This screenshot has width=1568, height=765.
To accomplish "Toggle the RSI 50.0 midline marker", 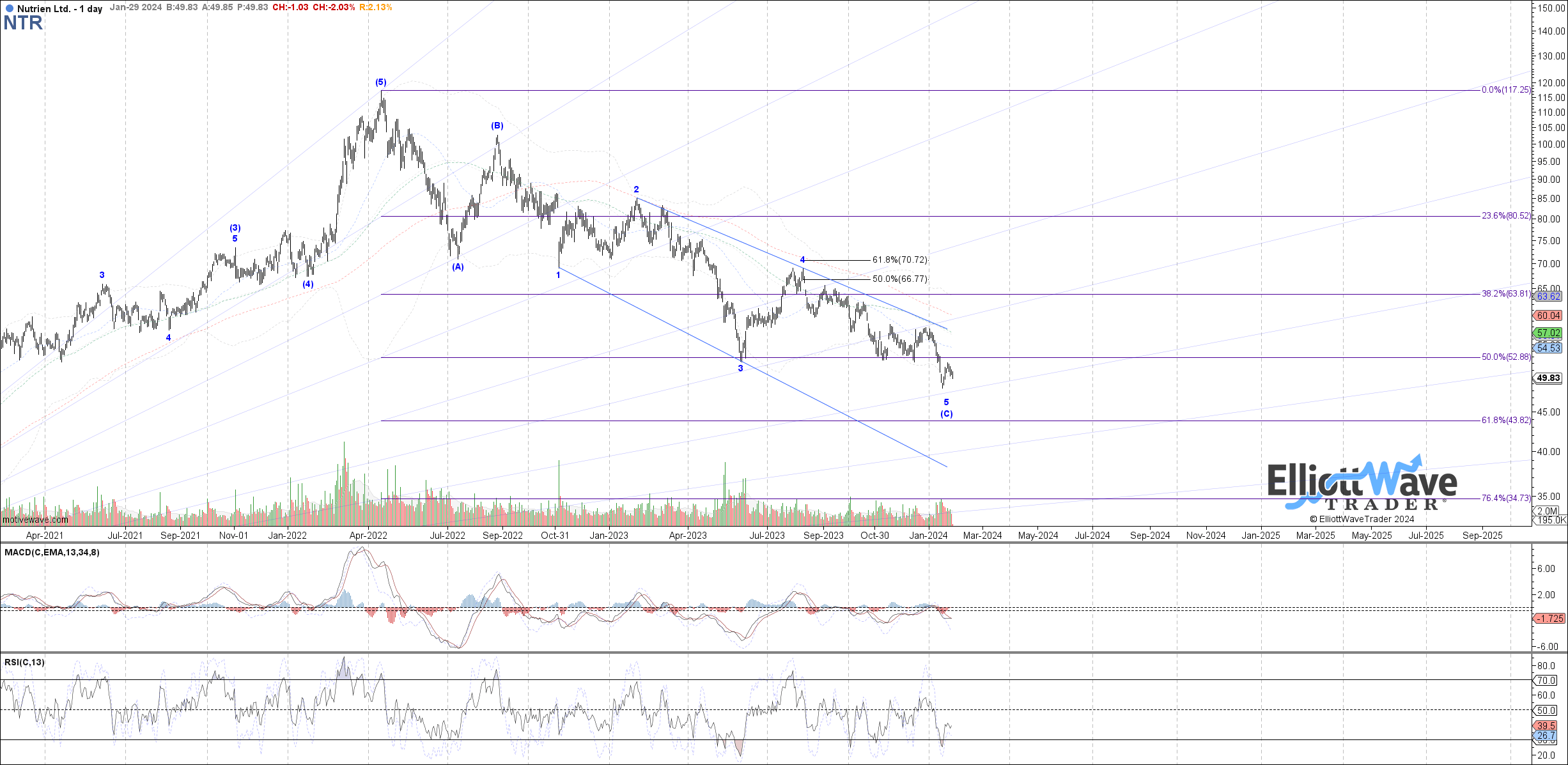I will (x=1547, y=710).
